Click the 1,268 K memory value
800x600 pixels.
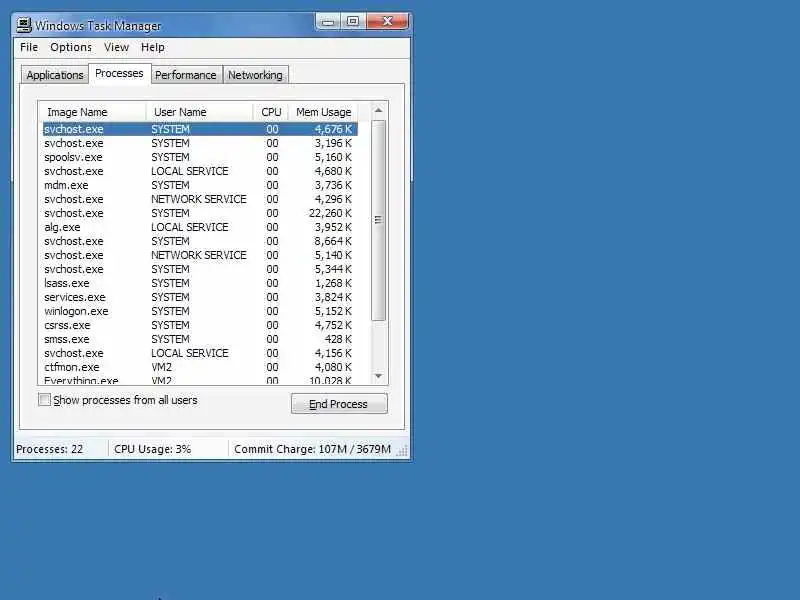coord(333,283)
